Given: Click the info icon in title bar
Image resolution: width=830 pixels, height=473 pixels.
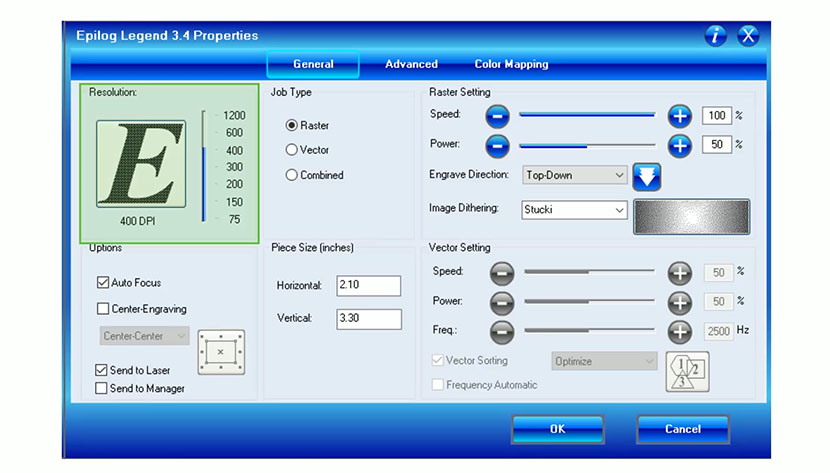Looking at the screenshot, I should tap(715, 36).
